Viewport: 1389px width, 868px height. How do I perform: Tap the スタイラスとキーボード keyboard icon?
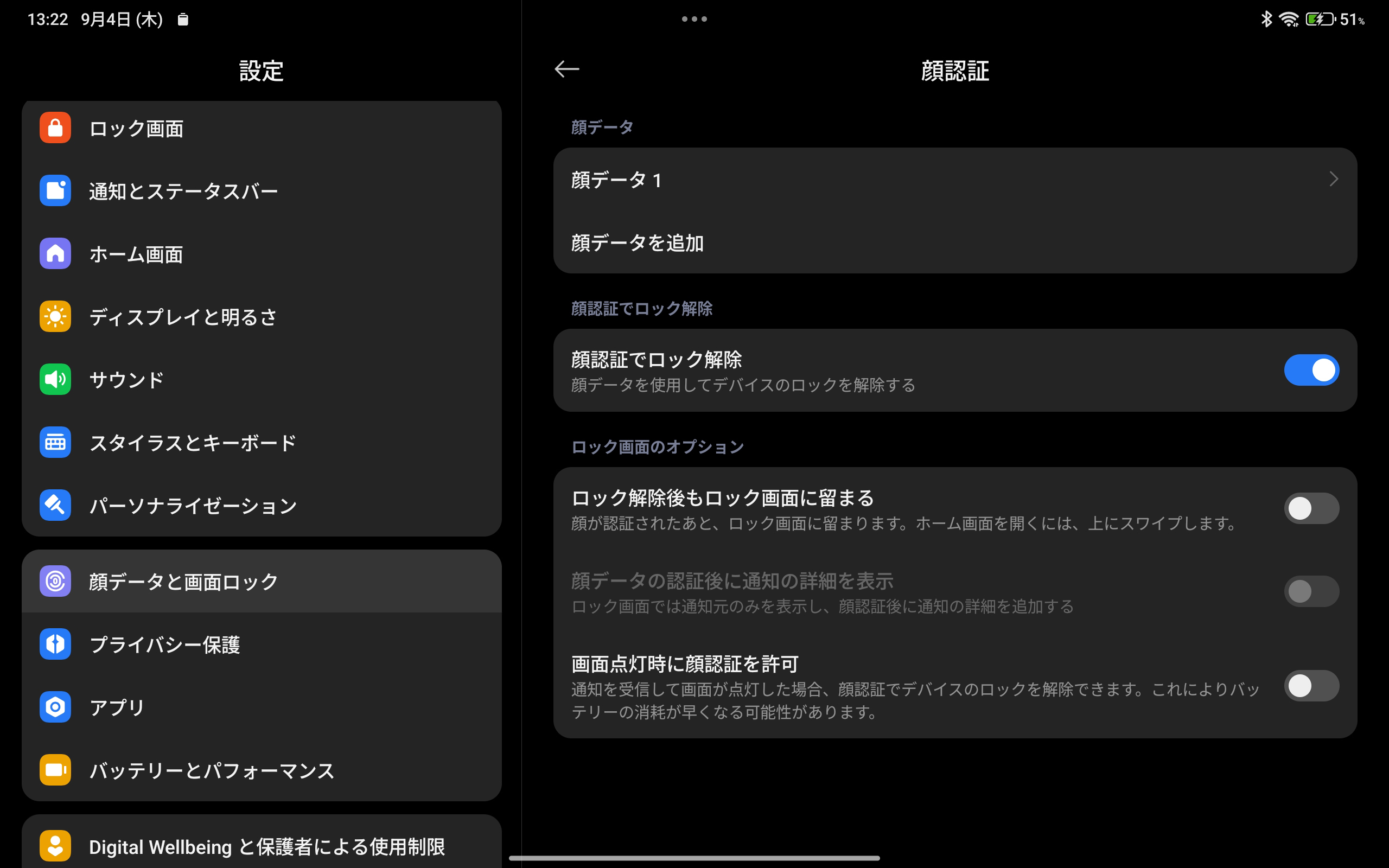point(55,442)
